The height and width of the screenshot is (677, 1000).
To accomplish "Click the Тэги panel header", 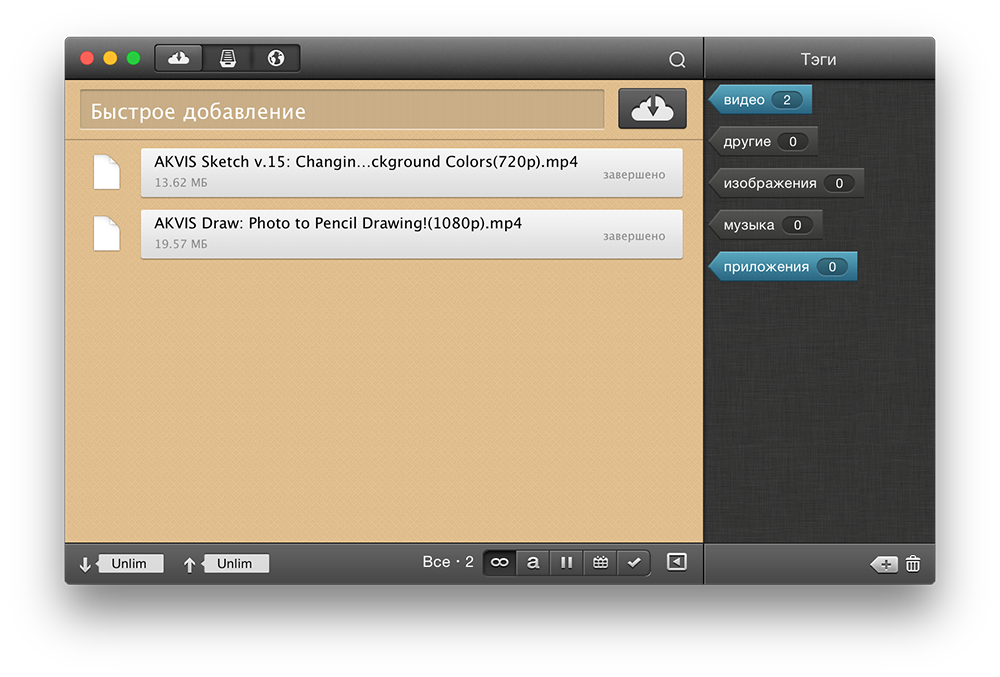I will point(819,59).
